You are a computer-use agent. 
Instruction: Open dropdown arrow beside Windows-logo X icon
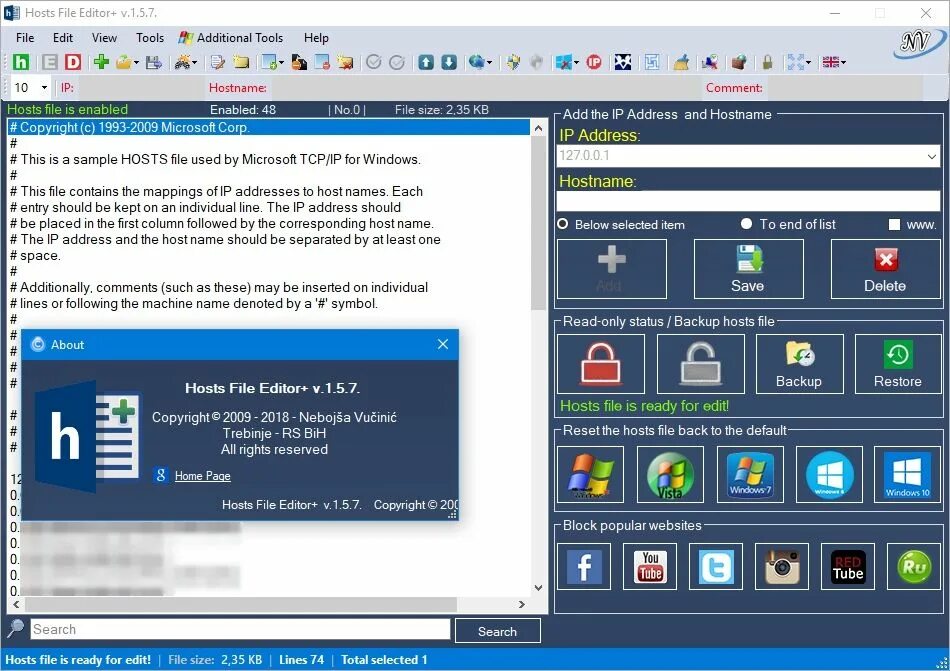[x=576, y=62]
